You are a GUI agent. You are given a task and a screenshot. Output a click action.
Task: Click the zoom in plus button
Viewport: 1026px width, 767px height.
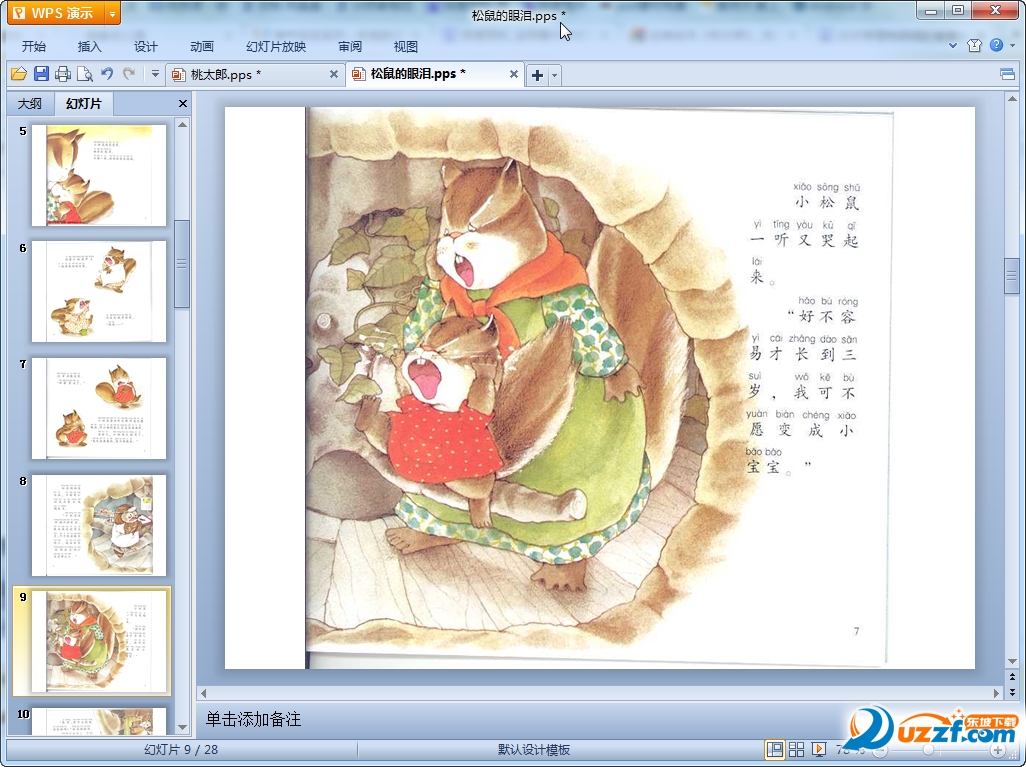[x=997, y=750]
